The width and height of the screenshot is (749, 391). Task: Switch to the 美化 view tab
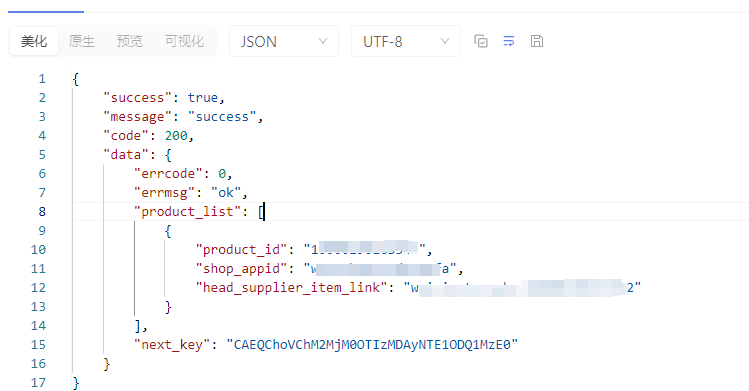34,41
